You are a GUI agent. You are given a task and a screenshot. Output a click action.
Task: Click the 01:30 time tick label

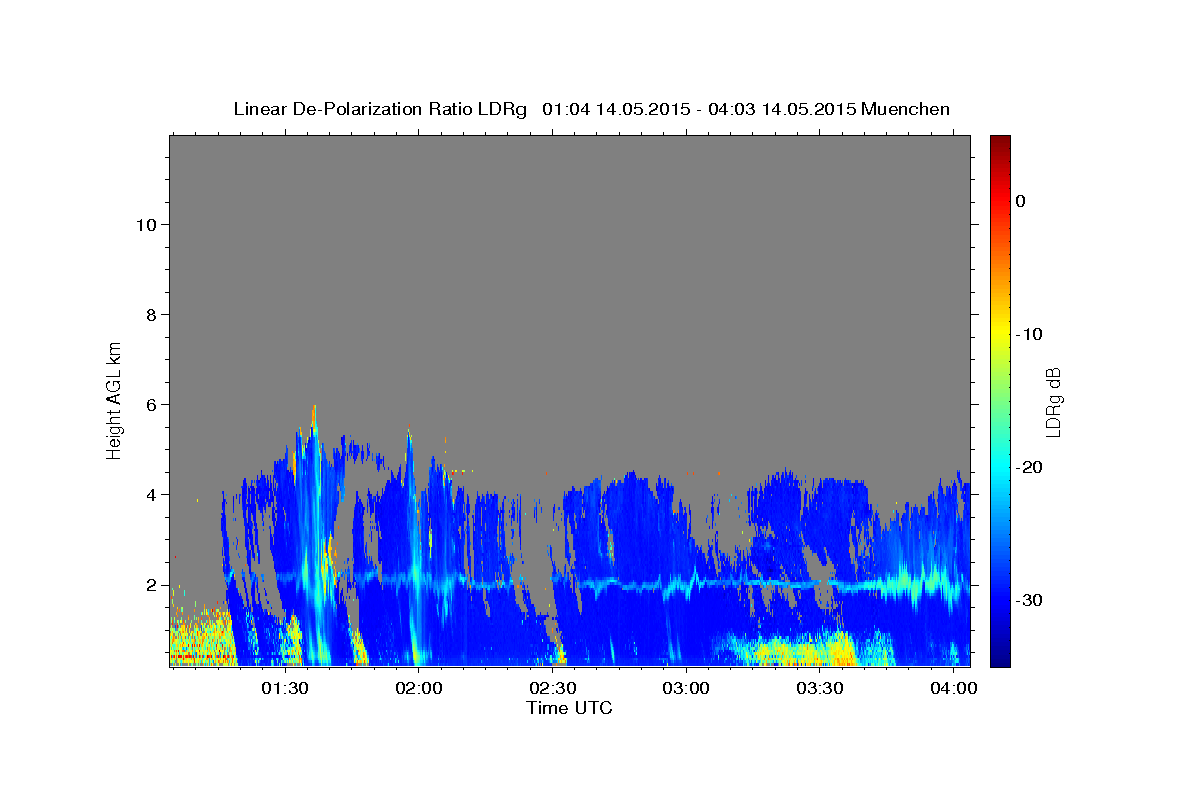[x=284, y=689]
